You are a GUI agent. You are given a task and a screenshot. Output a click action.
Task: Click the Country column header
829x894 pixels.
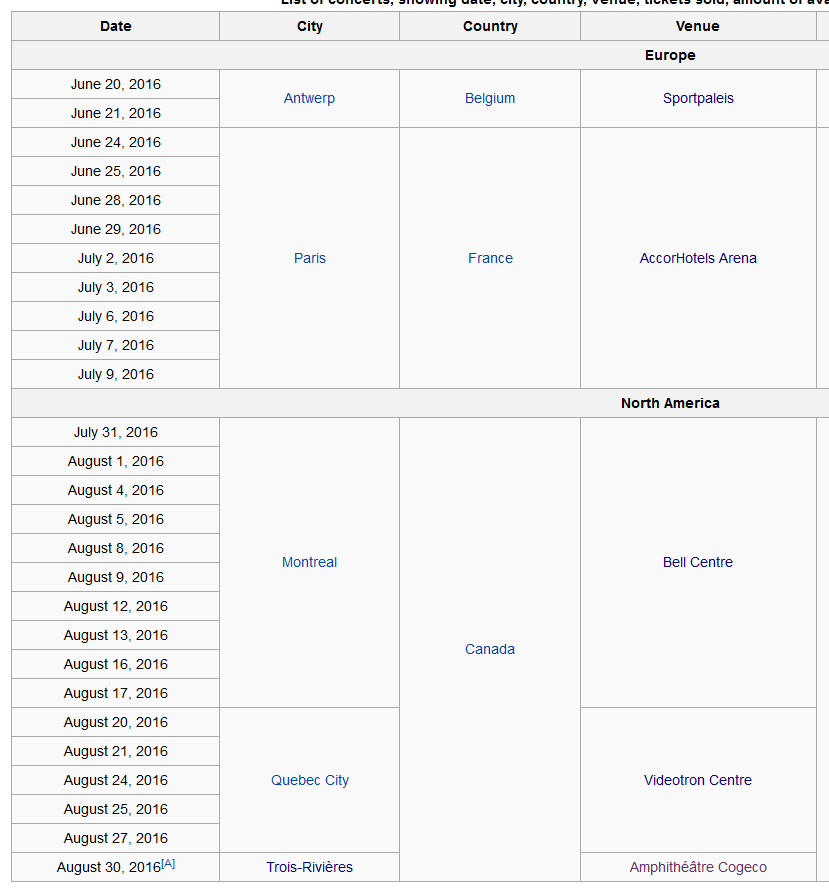pos(490,26)
